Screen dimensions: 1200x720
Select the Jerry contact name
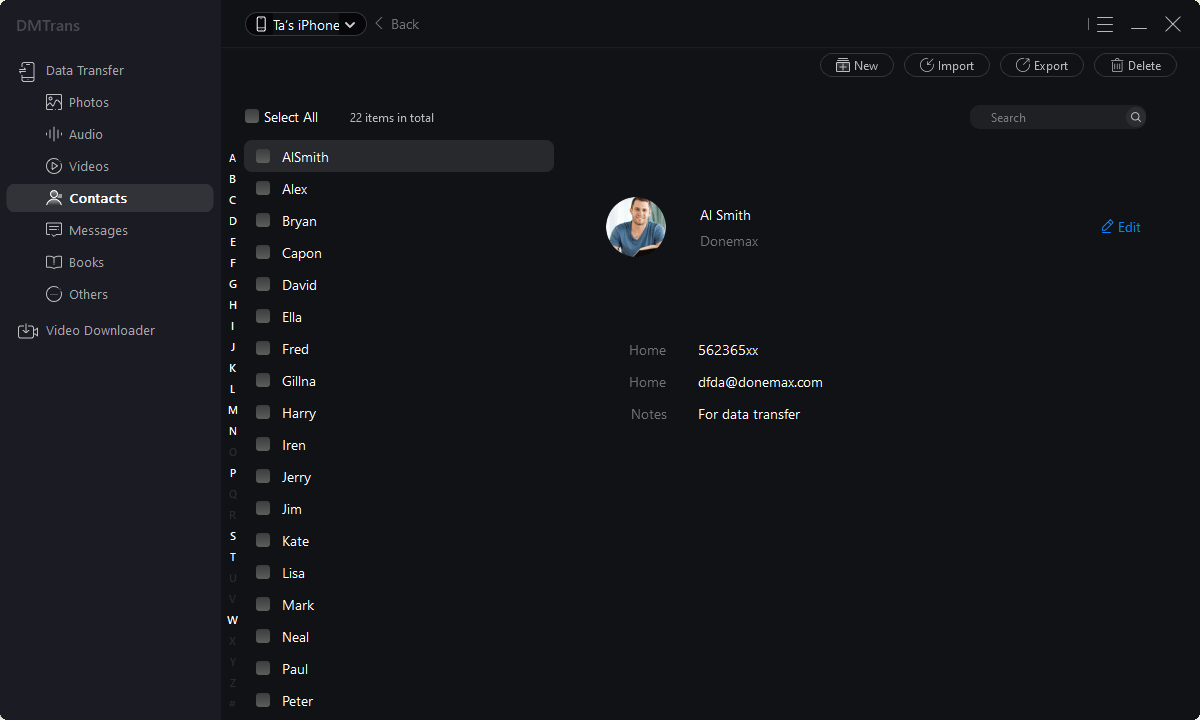click(296, 477)
